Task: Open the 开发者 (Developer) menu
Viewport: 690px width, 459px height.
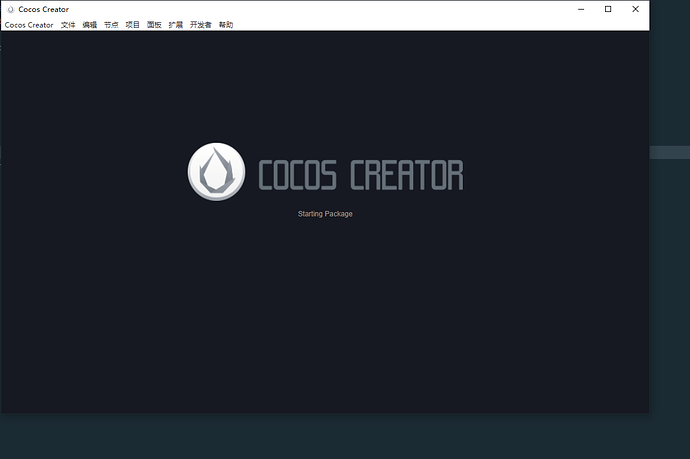Action: tap(201, 25)
